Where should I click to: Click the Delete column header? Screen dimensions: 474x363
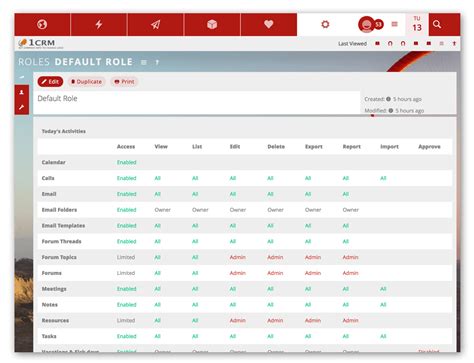point(276,147)
